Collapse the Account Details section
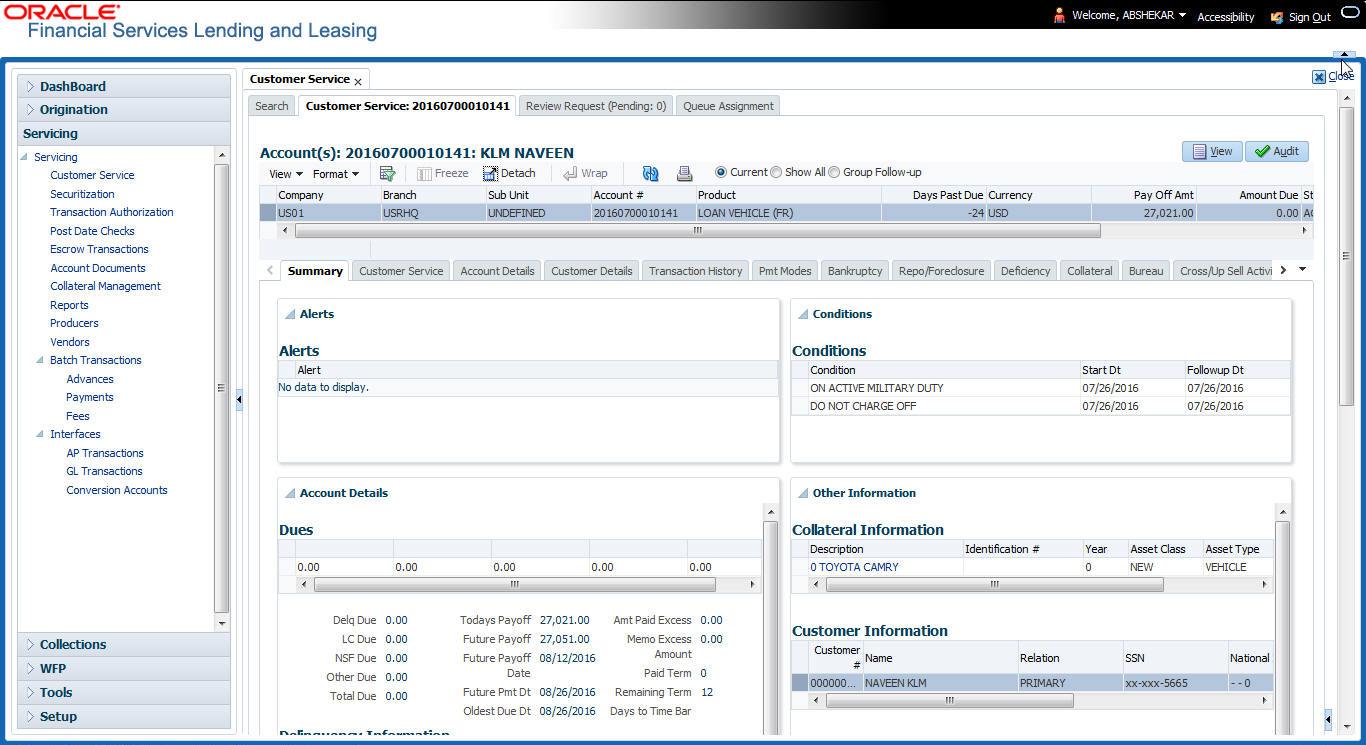This screenshot has height=745, width=1366. (290, 493)
